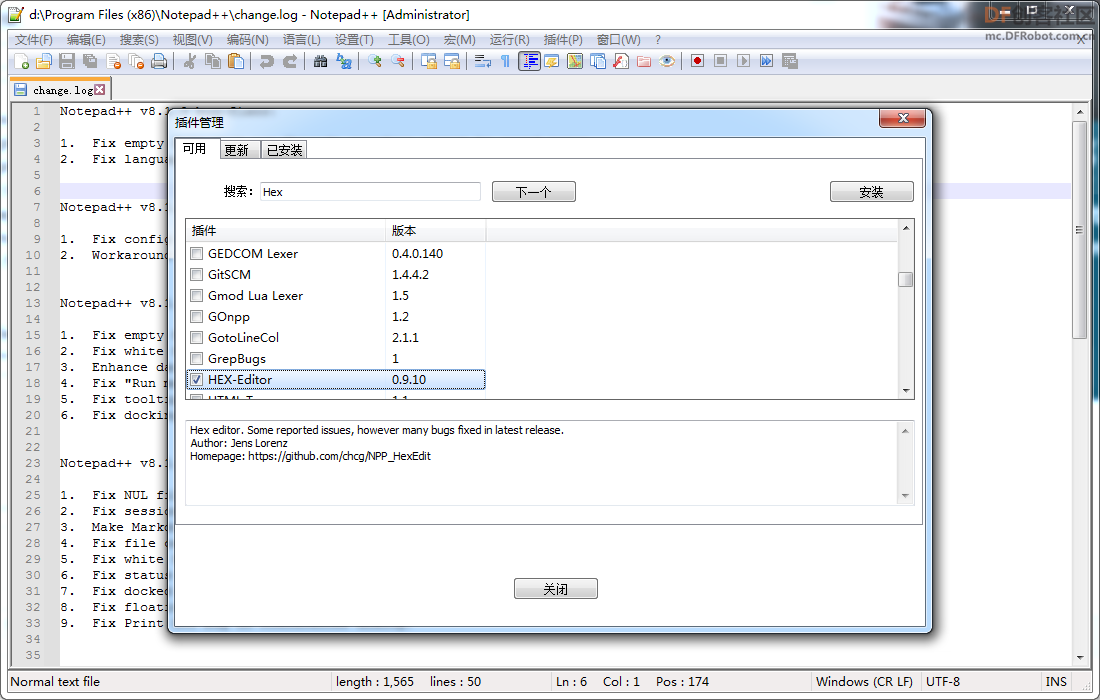Click the plugin search field containing Hex
1100x700 pixels.
click(370, 191)
